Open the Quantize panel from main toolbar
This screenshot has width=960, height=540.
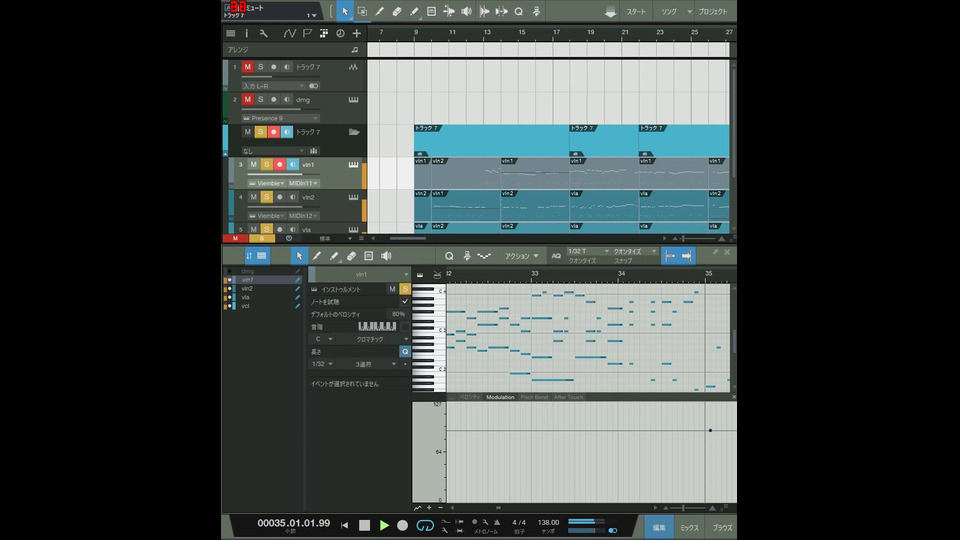pyautogui.click(x=519, y=11)
